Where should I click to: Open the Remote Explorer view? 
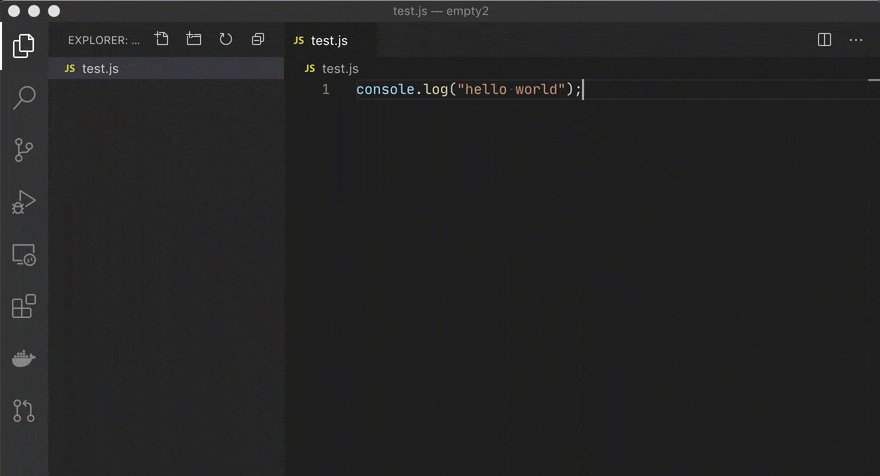pyautogui.click(x=24, y=254)
